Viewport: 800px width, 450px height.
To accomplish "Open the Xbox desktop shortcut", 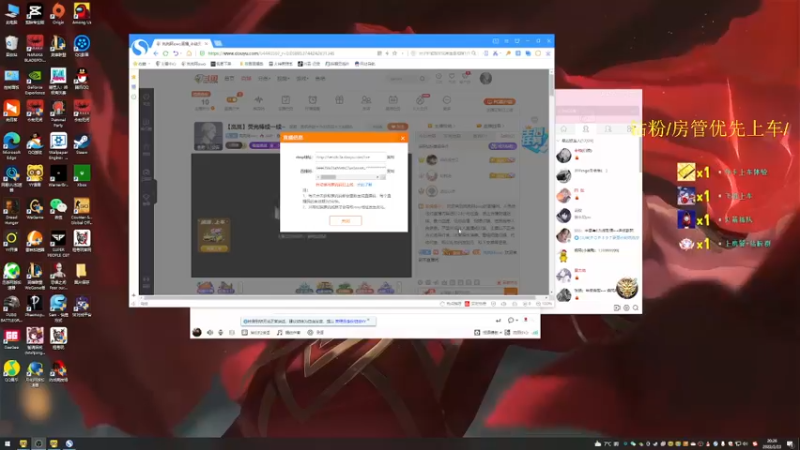I will (82, 176).
